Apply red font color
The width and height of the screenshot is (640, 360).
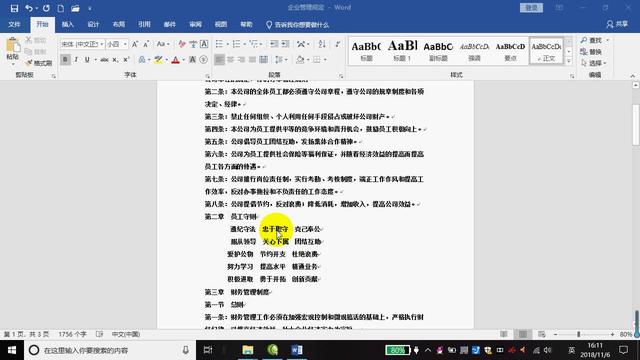tap(176, 60)
